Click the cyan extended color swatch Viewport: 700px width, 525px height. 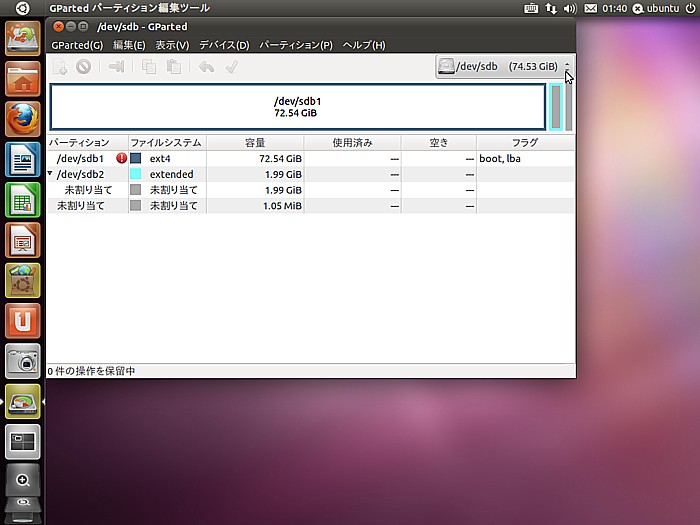point(136,174)
